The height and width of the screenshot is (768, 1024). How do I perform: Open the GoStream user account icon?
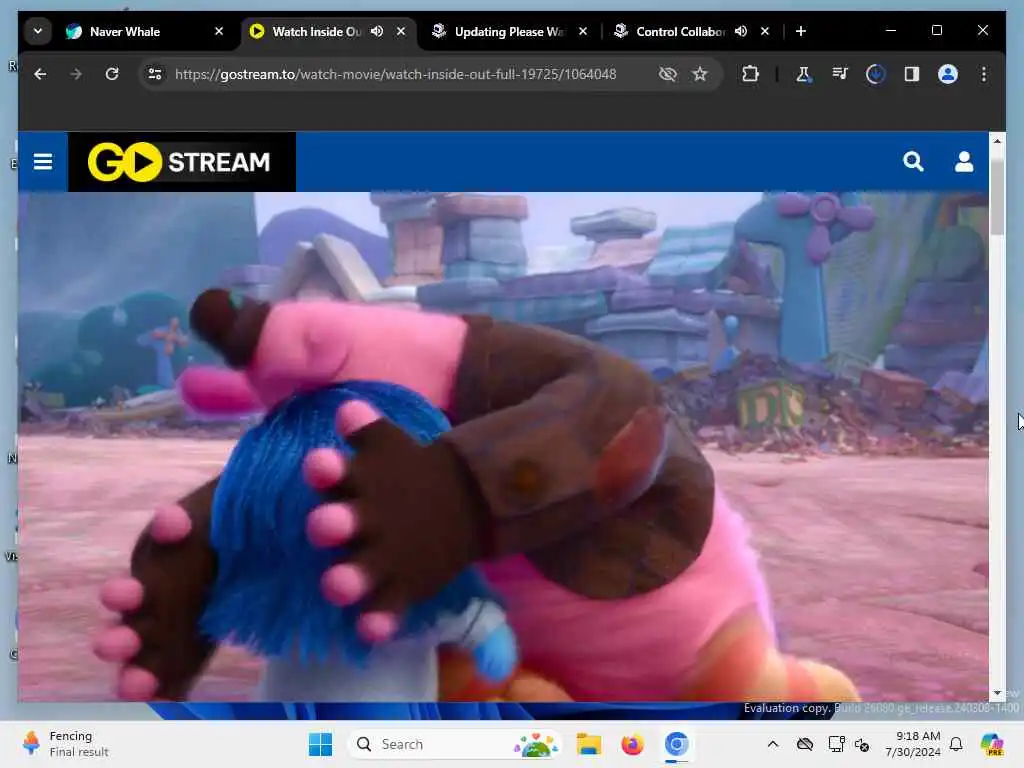(964, 161)
